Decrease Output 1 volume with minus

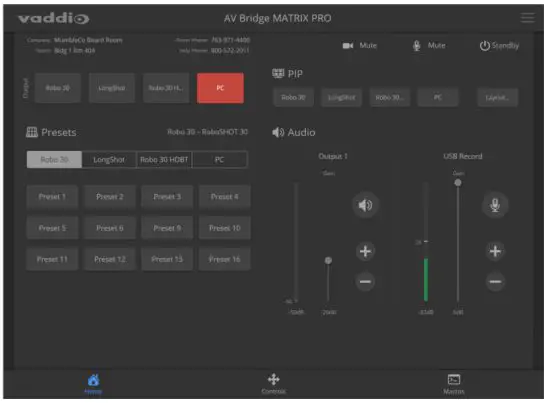click(x=365, y=281)
